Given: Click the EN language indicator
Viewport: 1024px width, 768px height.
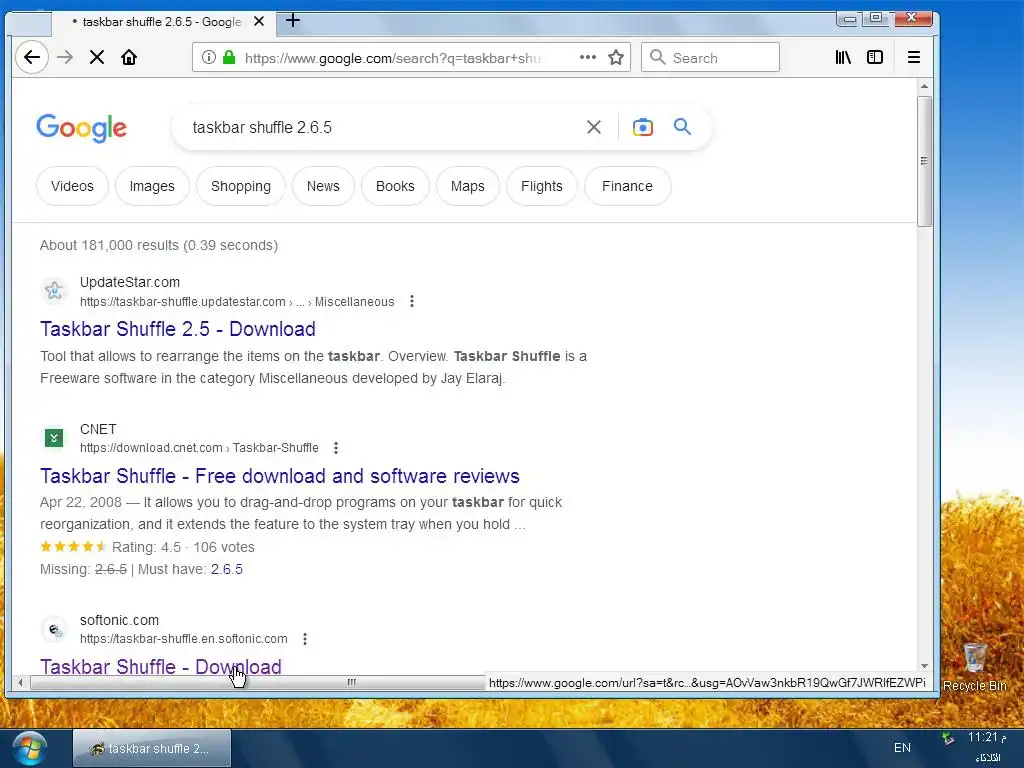Looking at the screenshot, I should pyautogui.click(x=902, y=748).
